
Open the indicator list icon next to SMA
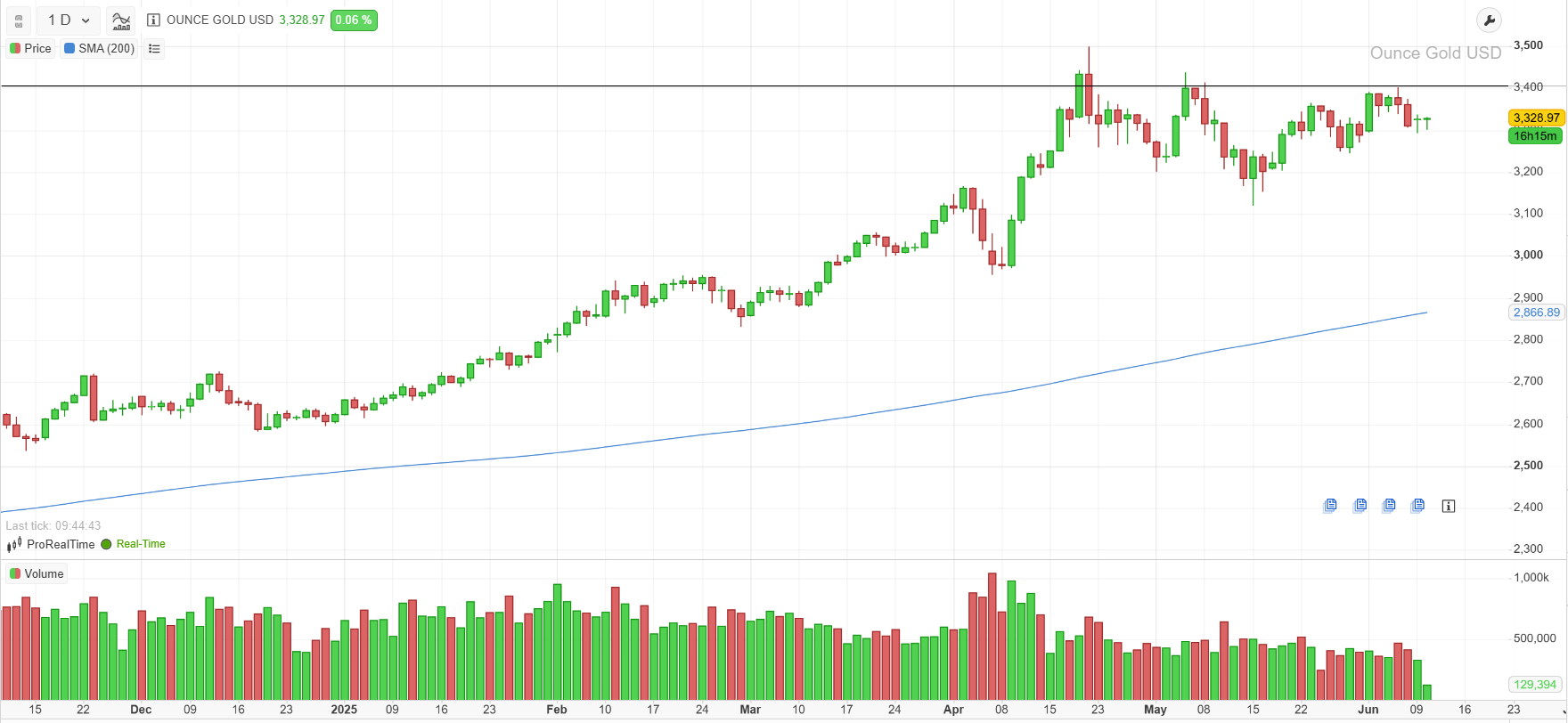pos(154,48)
